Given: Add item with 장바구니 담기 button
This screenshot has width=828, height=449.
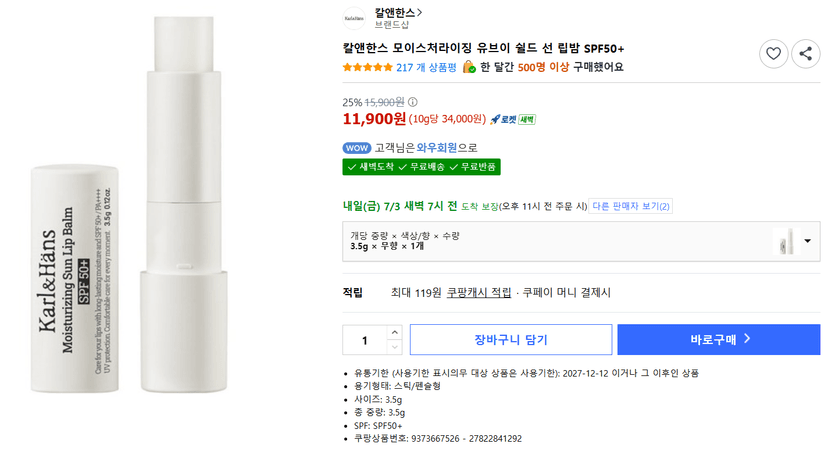Looking at the screenshot, I should (x=511, y=340).
